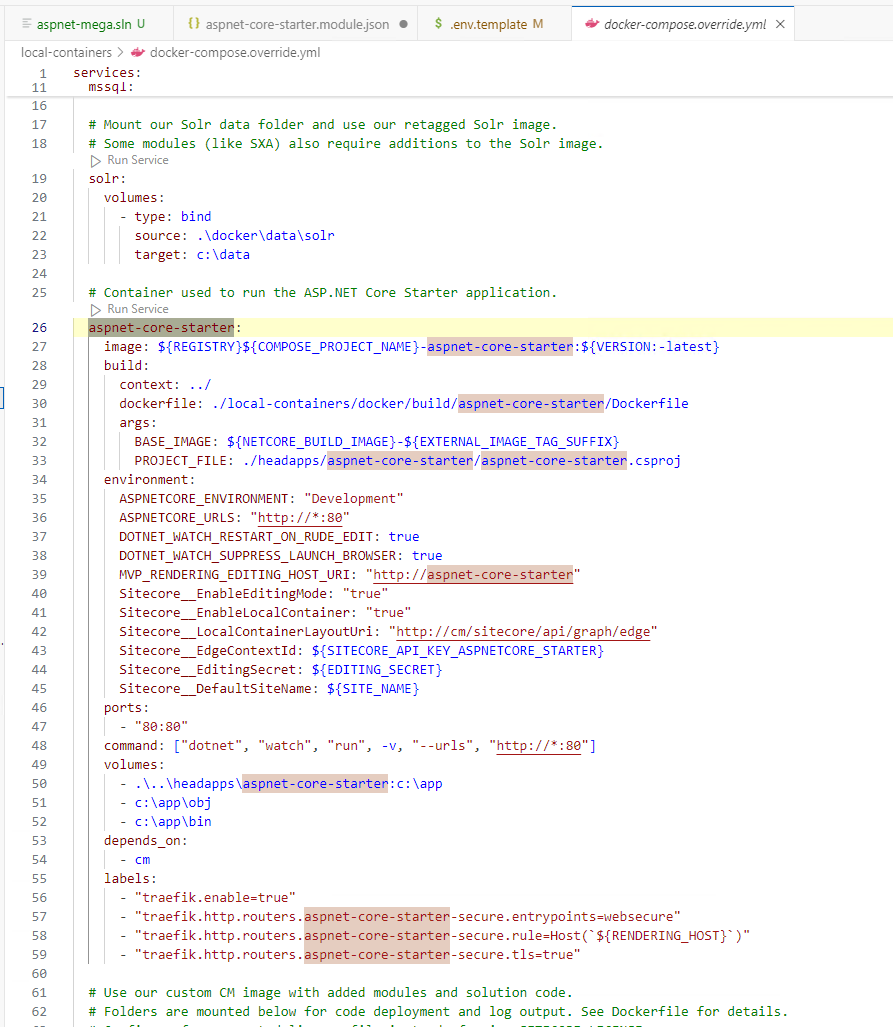Run Service for aspnet-core-starter container
Viewport: 893px width, 1027px height.
[x=137, y=309]
